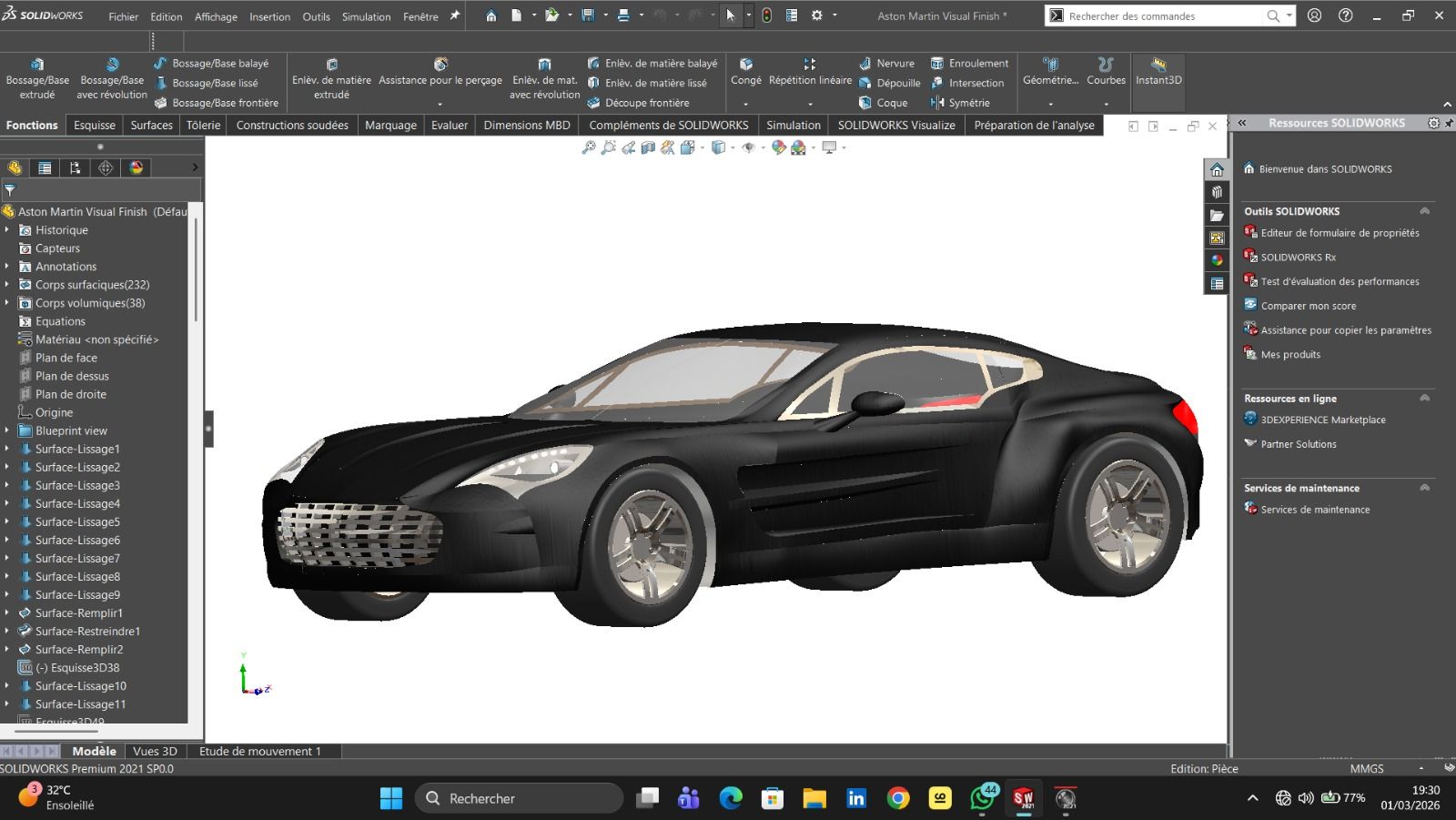Choose the Congé fillet tool
This screenshot has width=1456, height=820.
745,71
